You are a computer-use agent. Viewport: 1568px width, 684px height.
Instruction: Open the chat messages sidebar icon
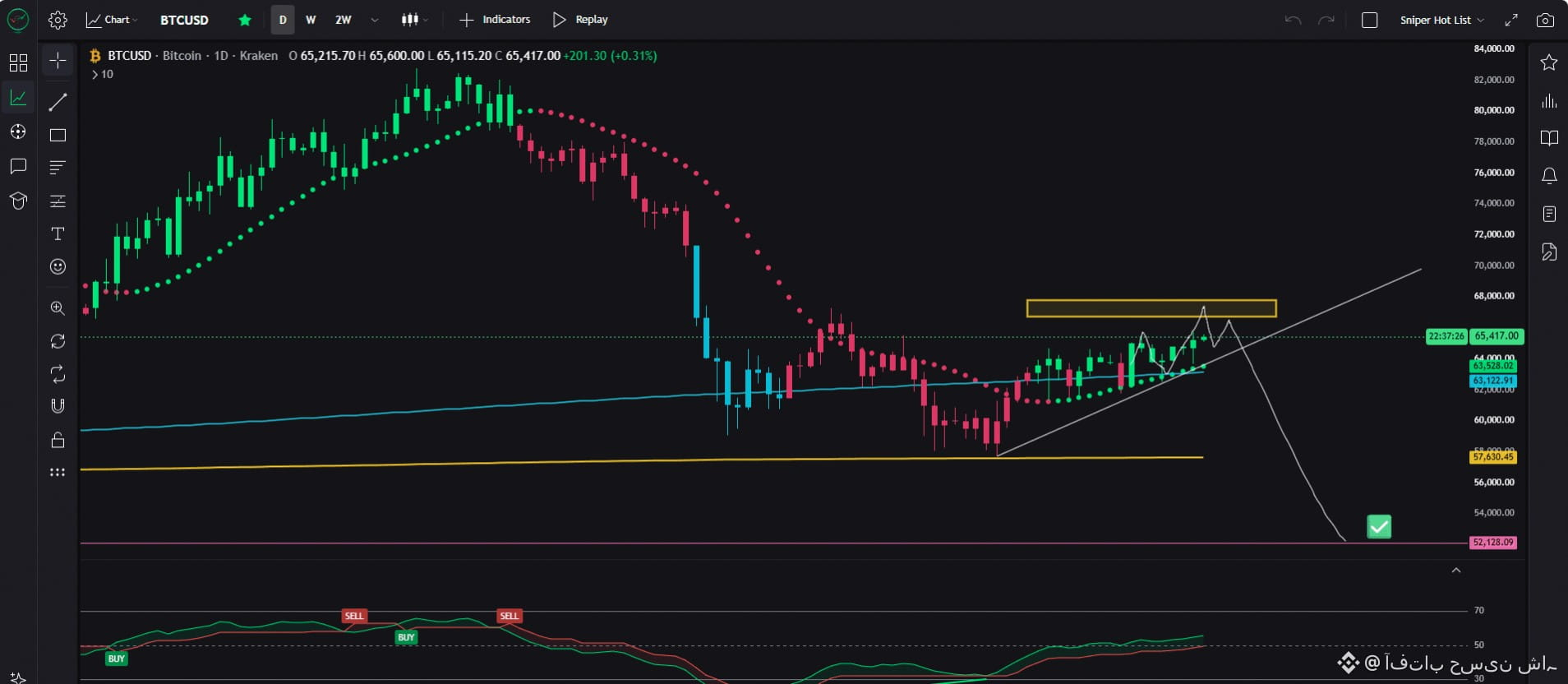(x=18, y=167)
